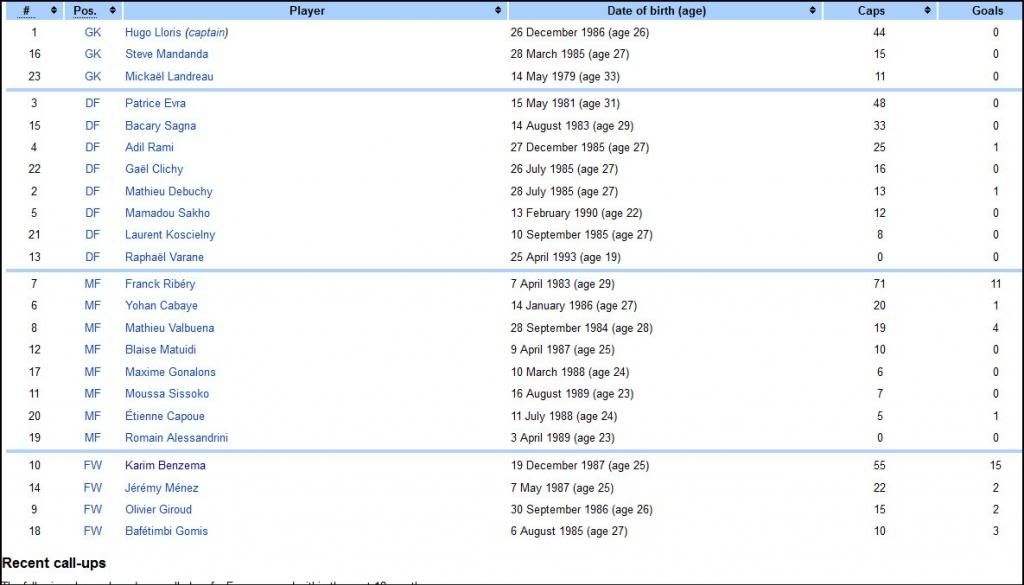Click the Mickaël Landreau link
The image size is (1024, 585).
tap(169, 76)
